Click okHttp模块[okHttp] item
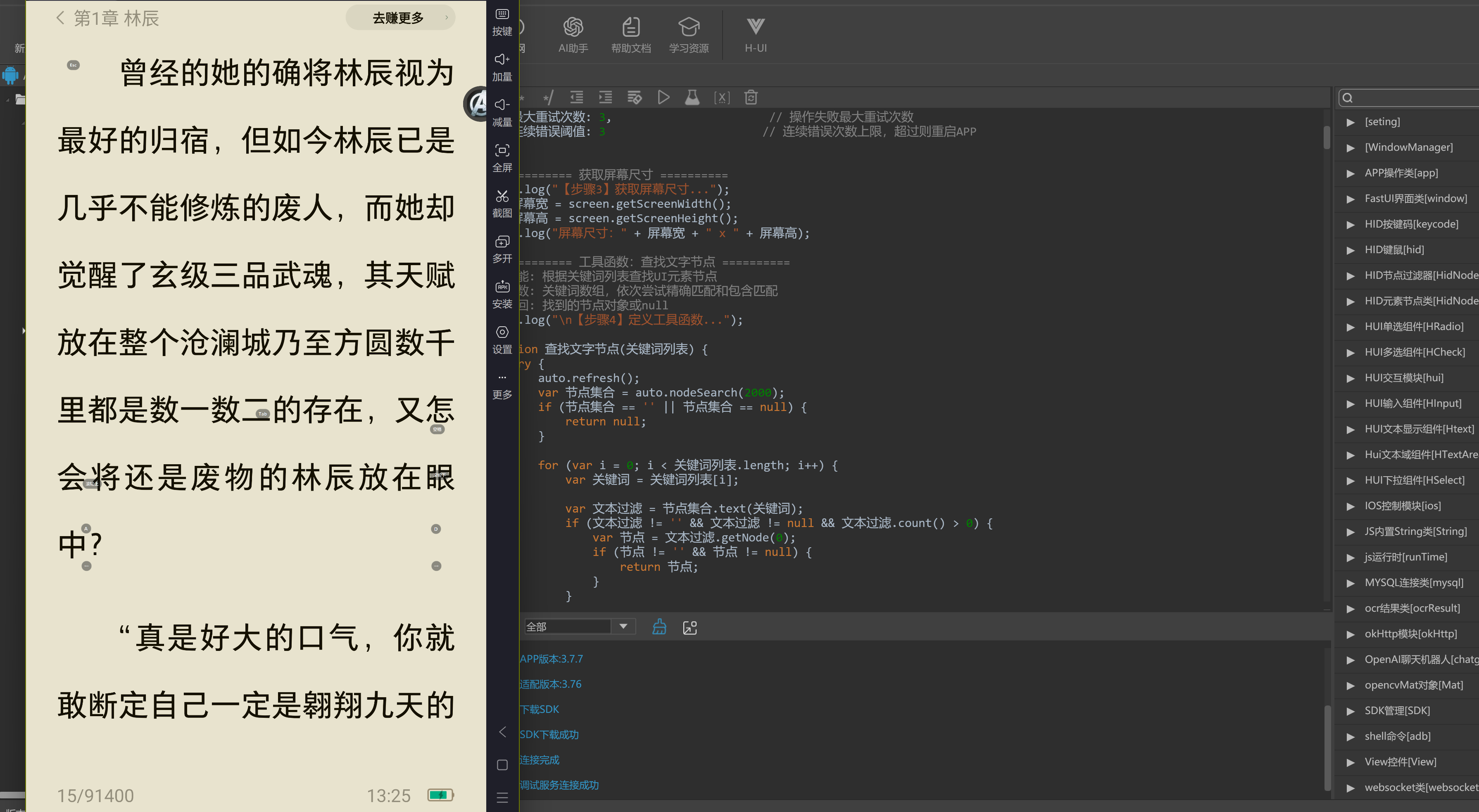Viewport: 1479px width, 812px height. pyautogui.click(x=1410, y=634)
